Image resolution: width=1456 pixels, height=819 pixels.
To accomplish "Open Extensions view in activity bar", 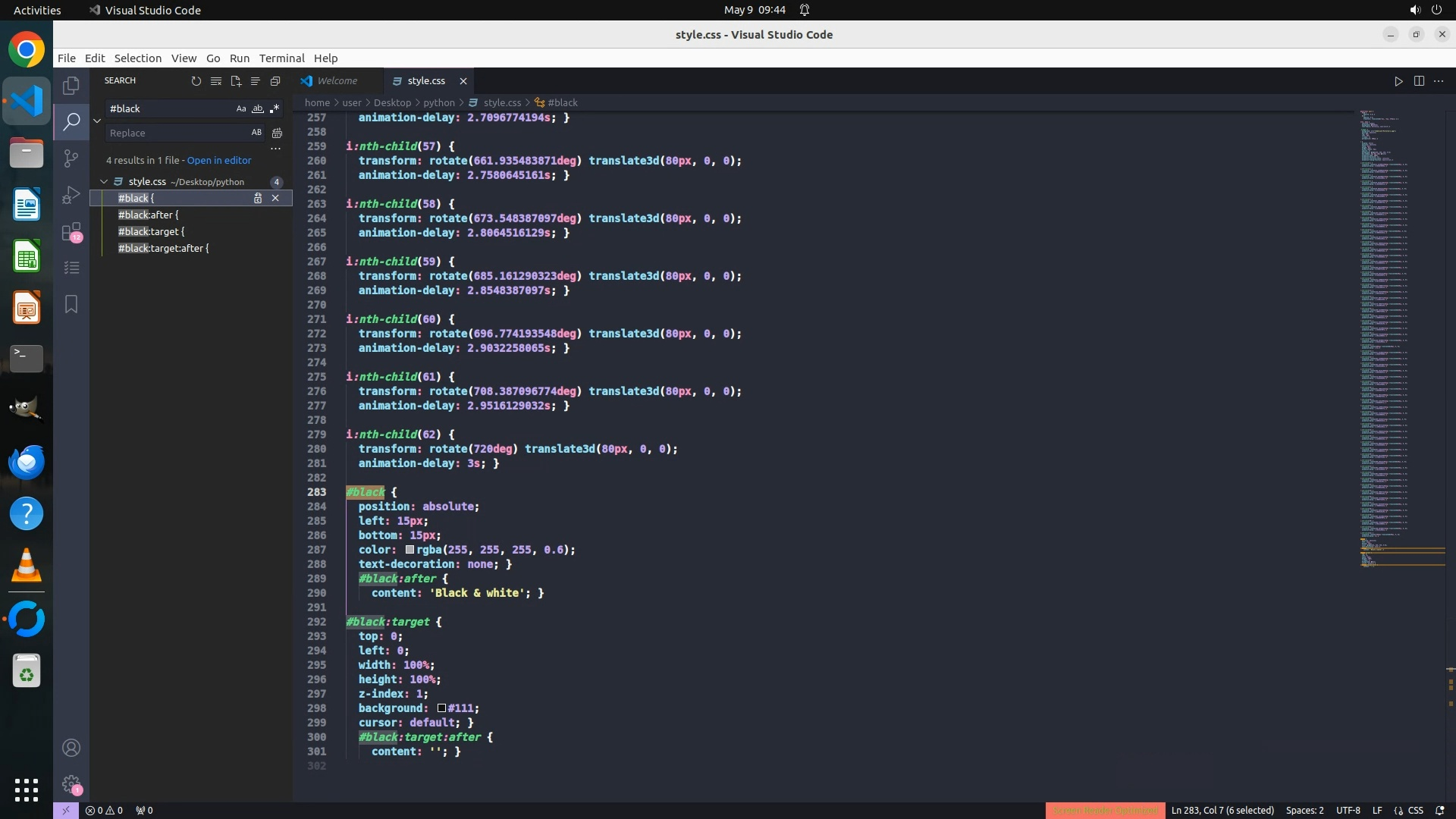I will tap(71, 231).
